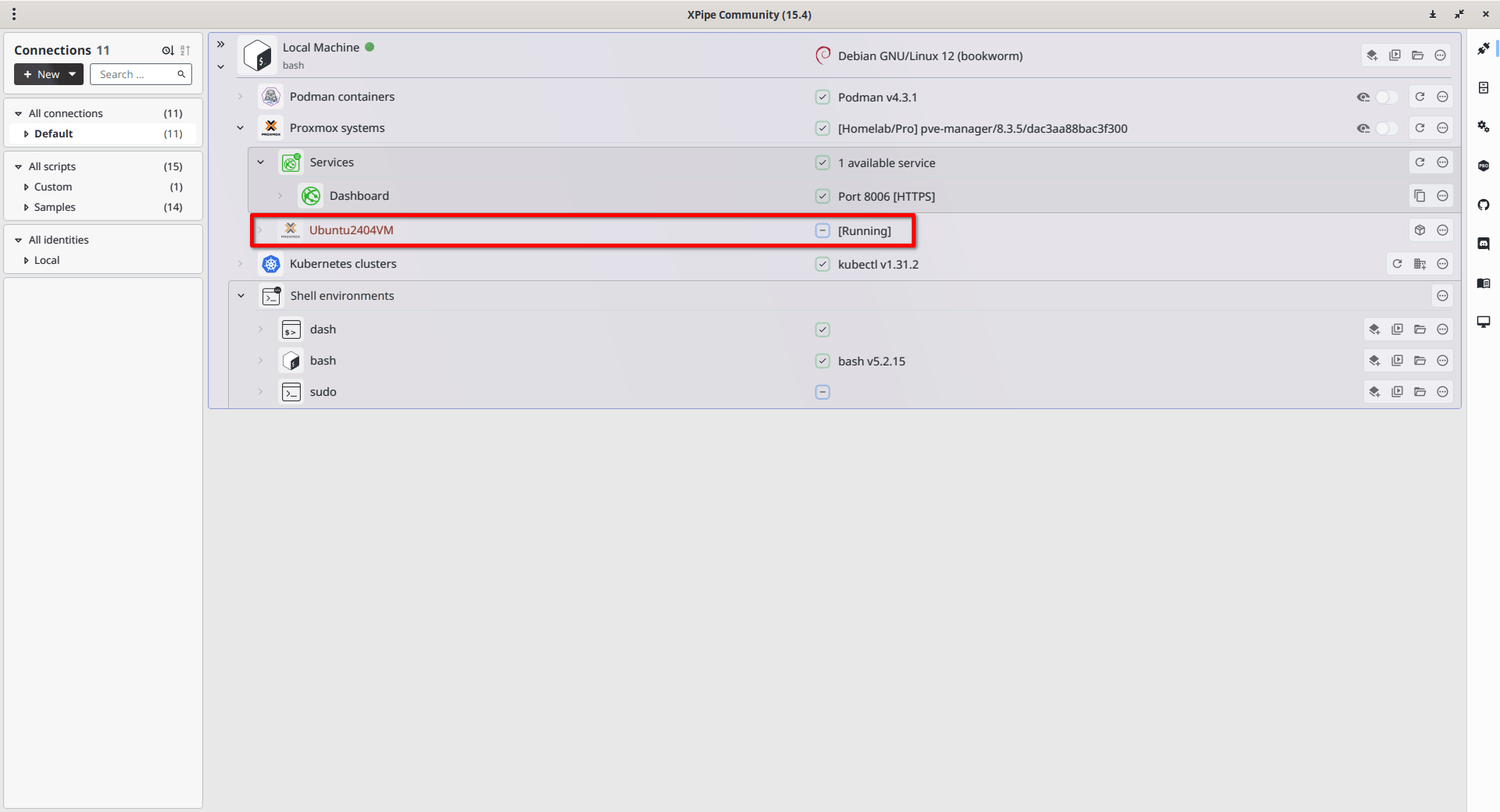
Task: Open settings gears icon in sidebar
Action: 1483,126
